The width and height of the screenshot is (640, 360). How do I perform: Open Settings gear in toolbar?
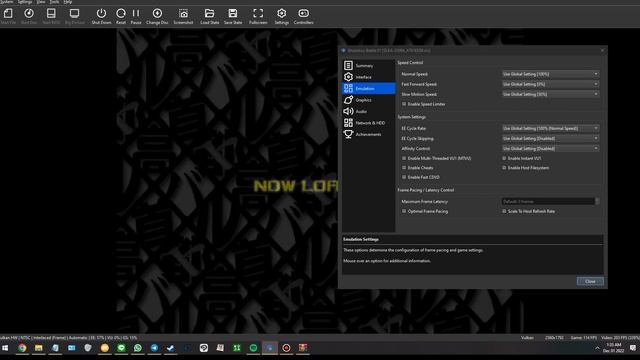click(x=282, y=16)
